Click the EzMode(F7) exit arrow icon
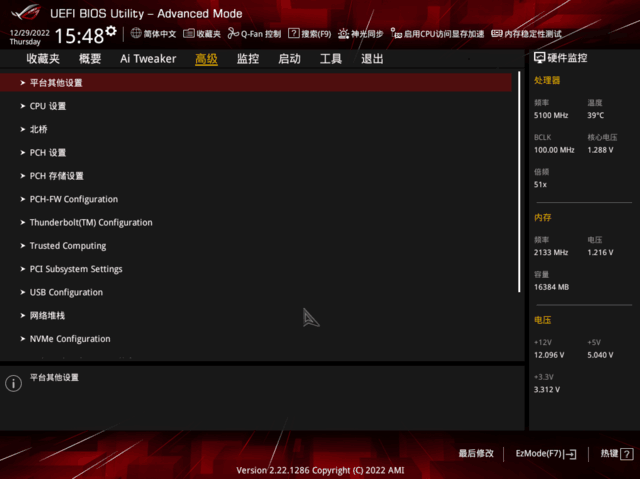 (571, 454)
